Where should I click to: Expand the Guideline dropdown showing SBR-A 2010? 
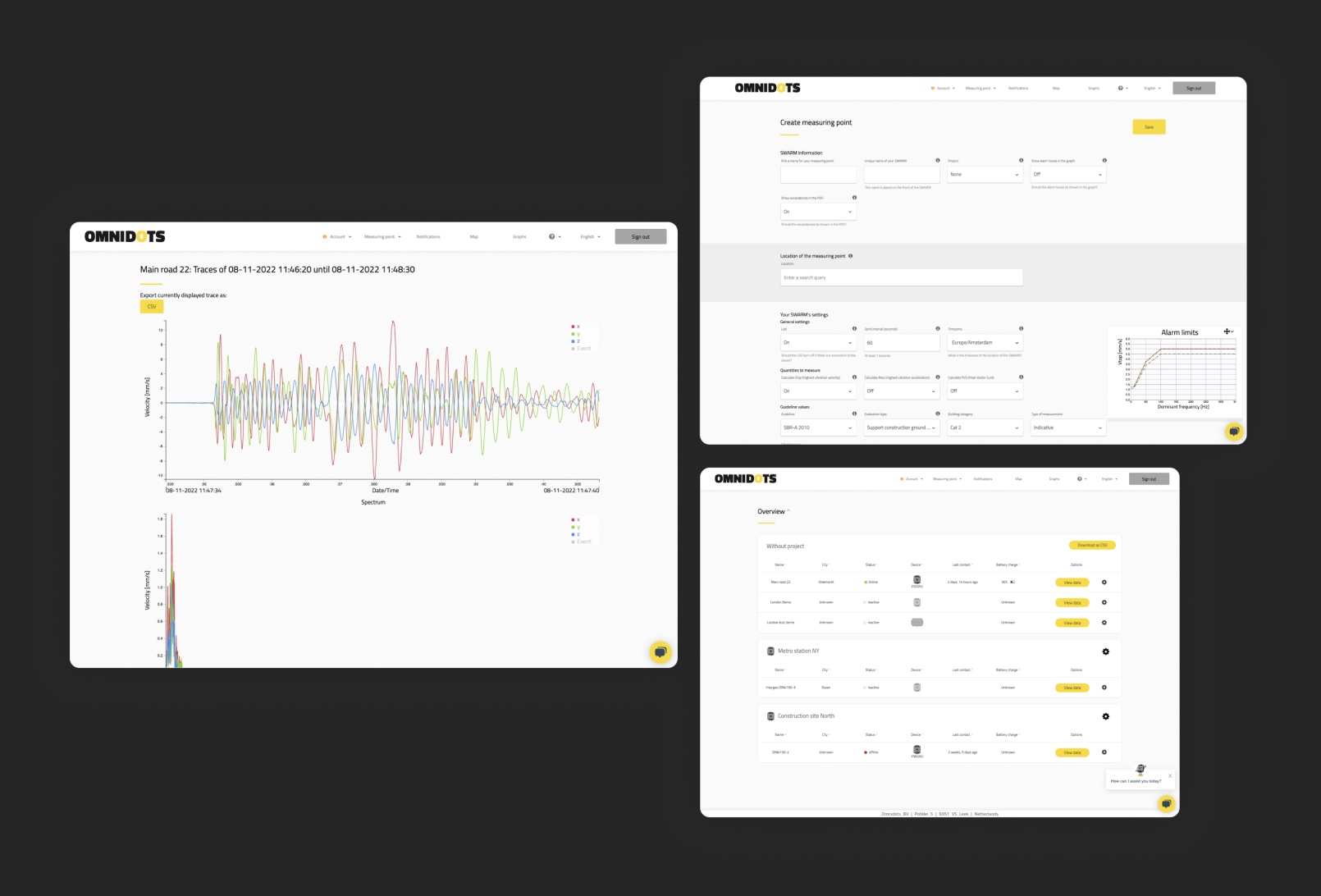tap(818, 427)
